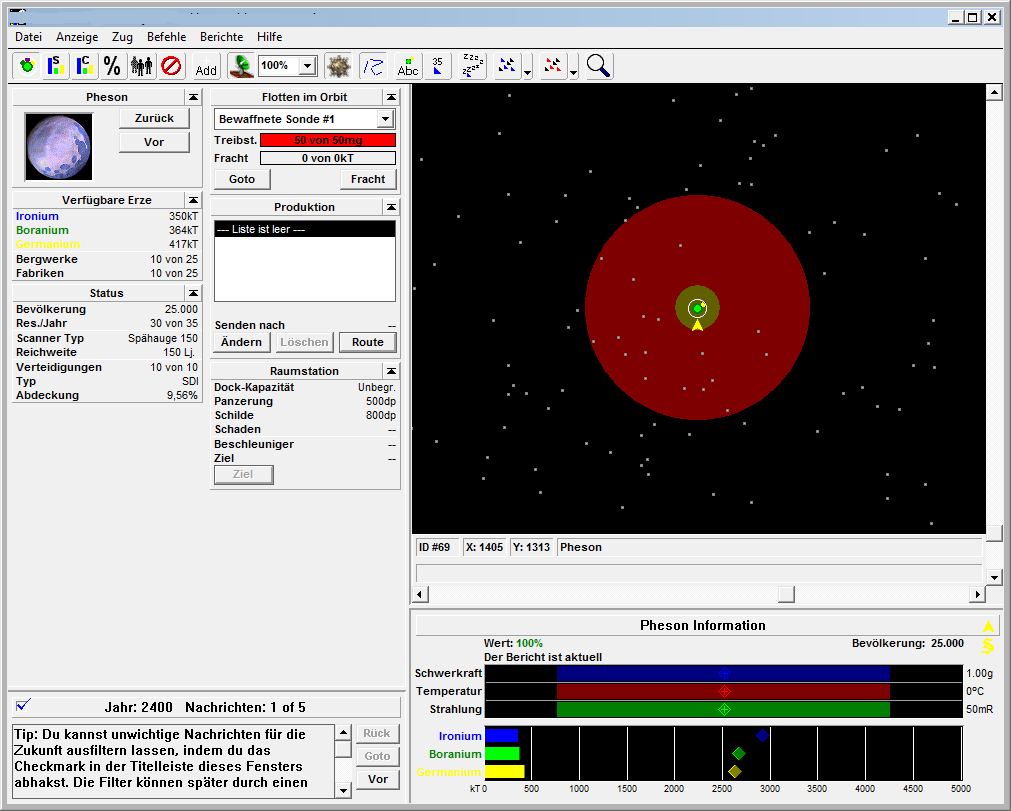
Task: Click the Ändern production button
Action: (241, 342)
